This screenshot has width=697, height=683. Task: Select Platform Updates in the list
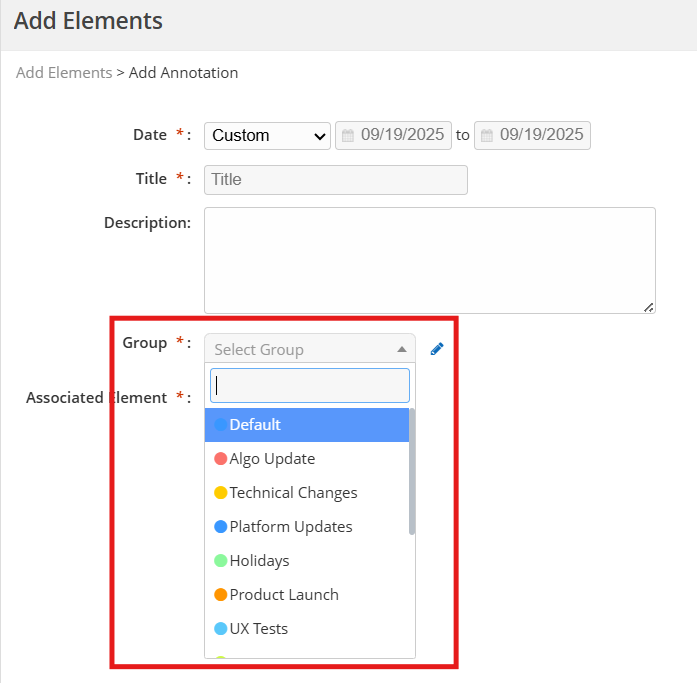click(290, 527)
